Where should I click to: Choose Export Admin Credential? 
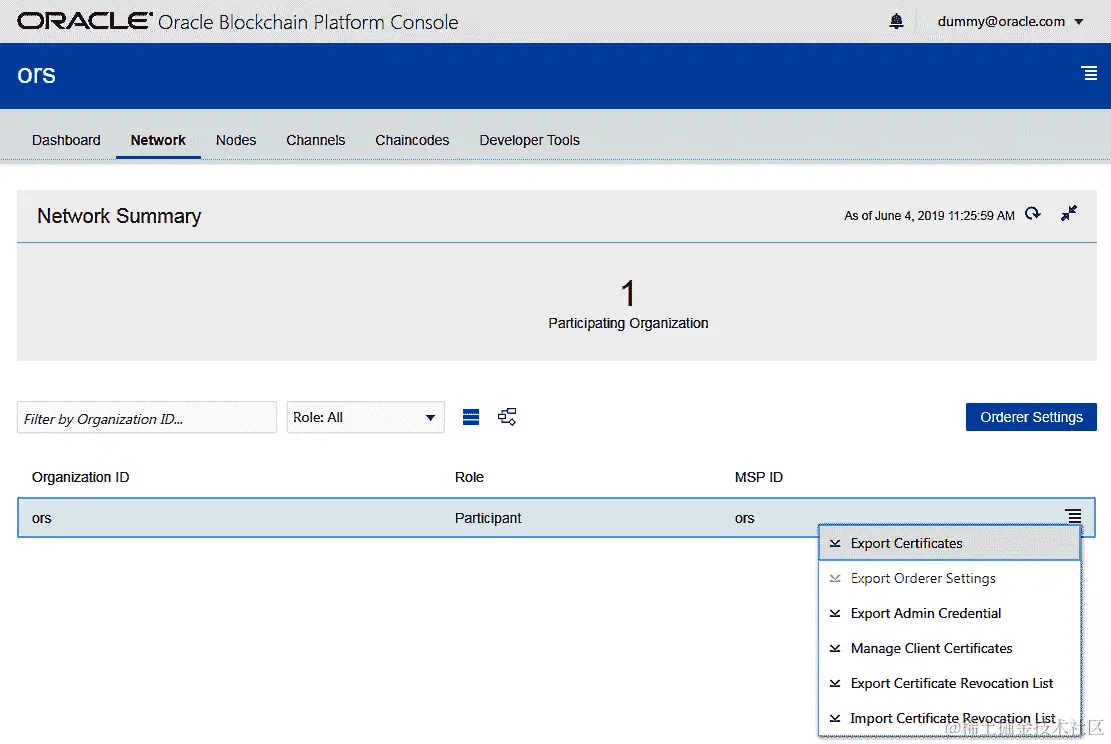coord(949,614)
